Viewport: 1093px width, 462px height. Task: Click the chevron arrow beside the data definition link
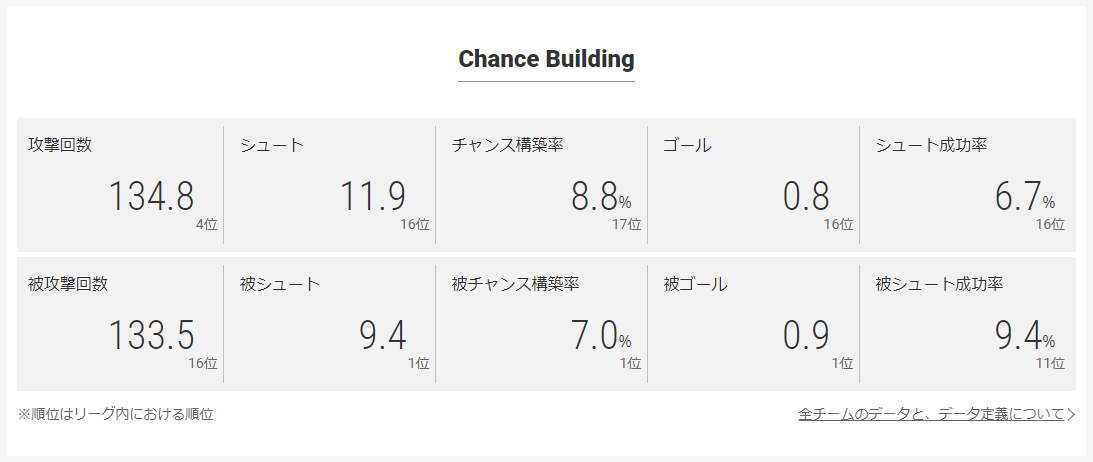pyautogui.click(x=1071, y=415)
